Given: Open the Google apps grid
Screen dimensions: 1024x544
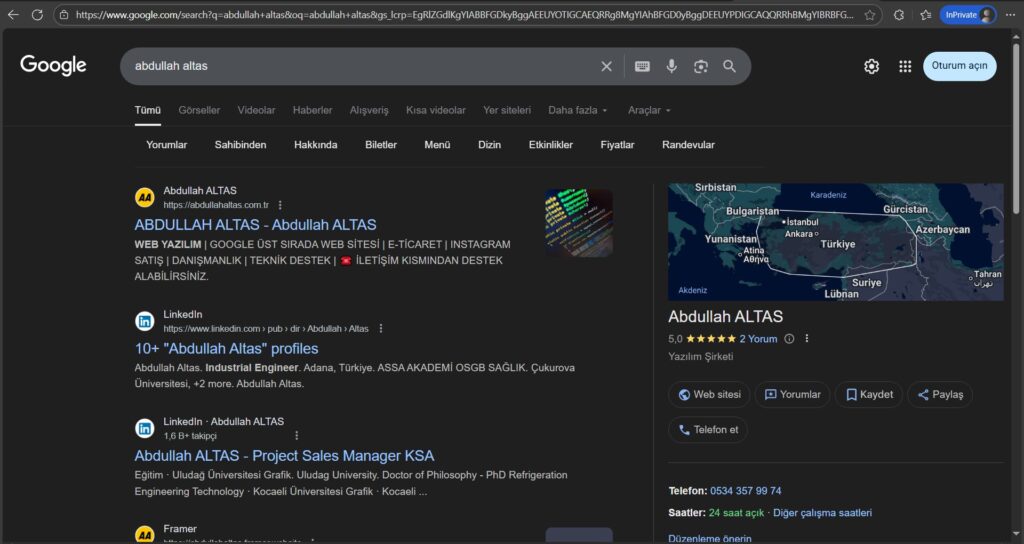Looking at the screenshot, I should pos(905,66).
